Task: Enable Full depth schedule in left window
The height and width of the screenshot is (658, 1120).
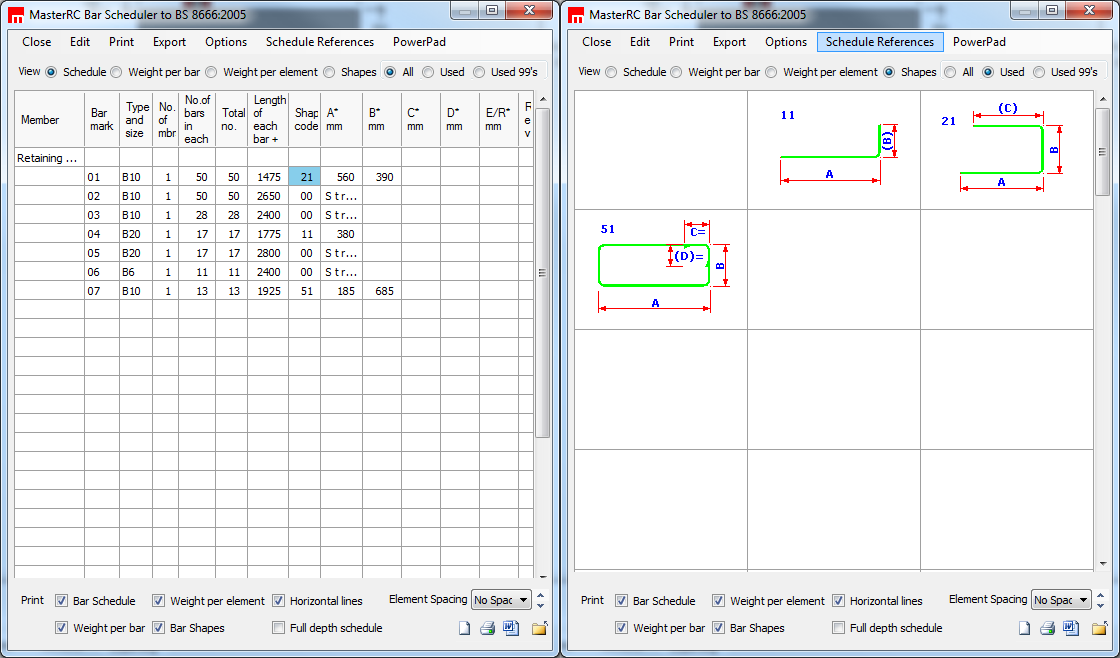Action: (279, 628)
